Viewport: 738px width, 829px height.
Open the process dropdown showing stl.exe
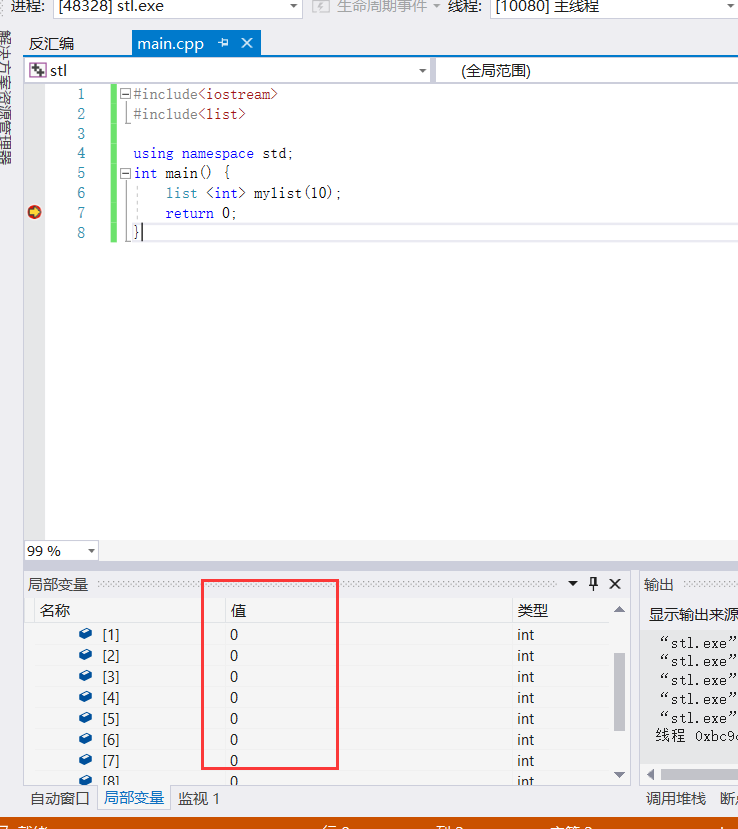click(x=178, y=7)
